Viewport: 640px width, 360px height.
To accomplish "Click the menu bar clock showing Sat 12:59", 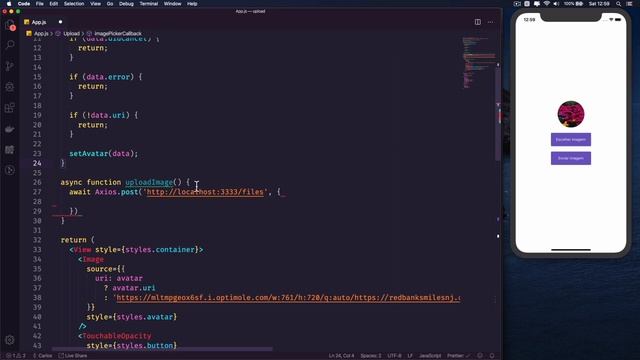I will (599, 4).
